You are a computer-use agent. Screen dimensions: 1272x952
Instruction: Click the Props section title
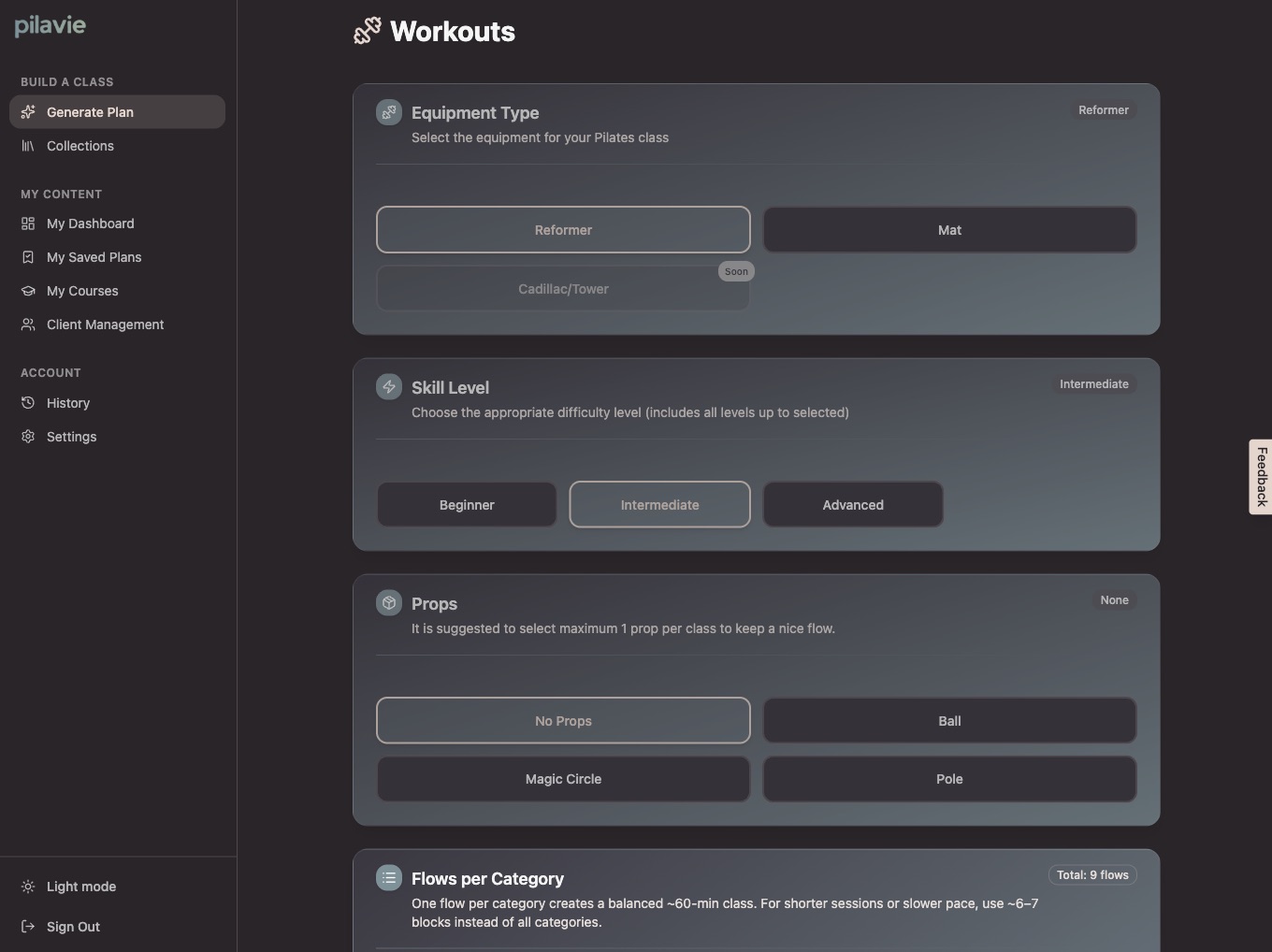click(x=434, y=604)
